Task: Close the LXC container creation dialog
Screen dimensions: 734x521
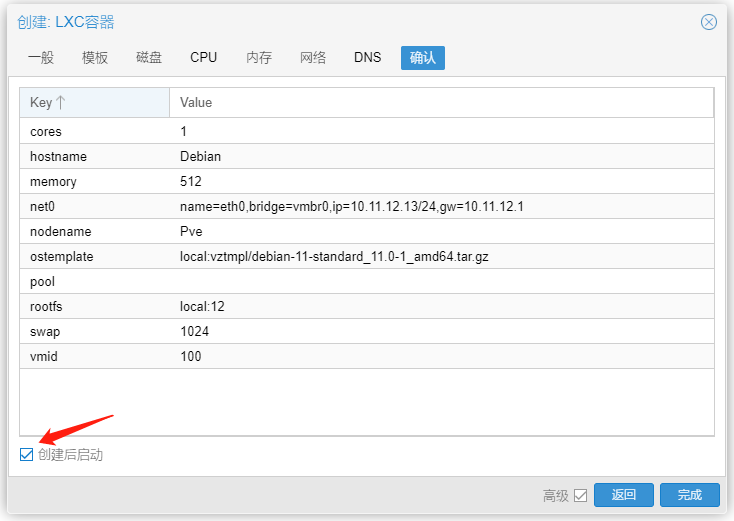Action: [709, 22]
